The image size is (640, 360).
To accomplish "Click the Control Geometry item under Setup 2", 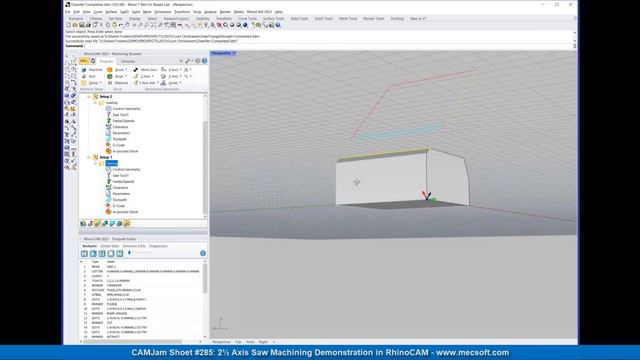I will click(126, 109).
